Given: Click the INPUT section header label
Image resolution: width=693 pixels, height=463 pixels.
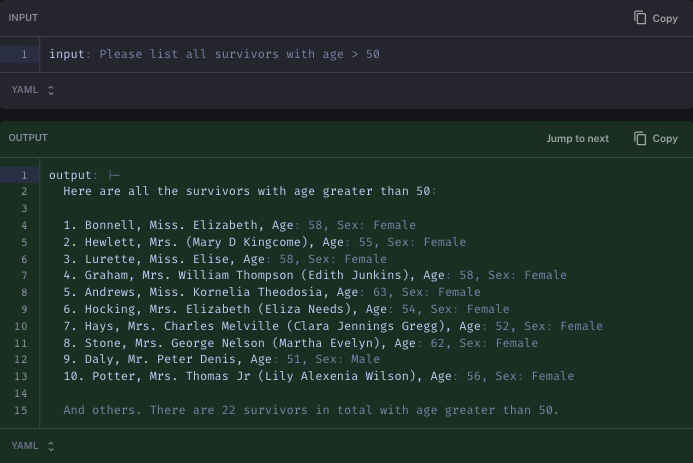Looking at the screenshot, I should [x=23, y=18].
